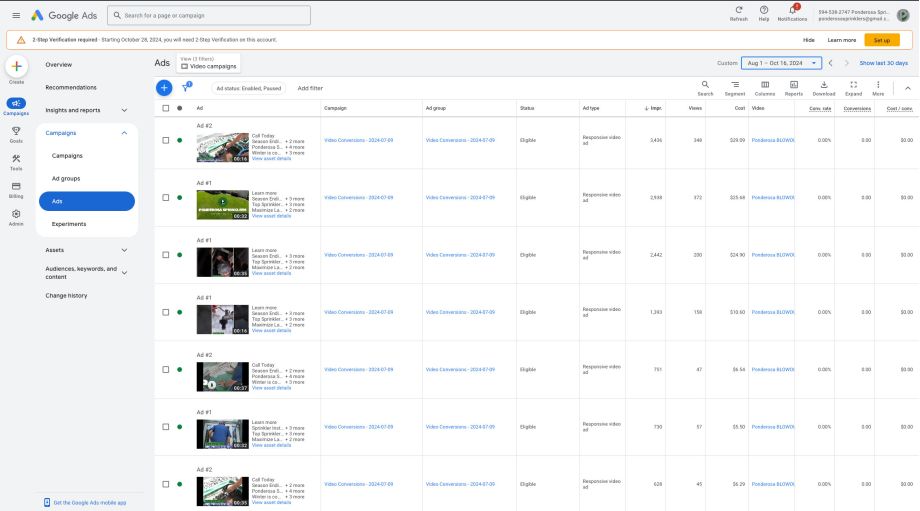Screen dimensions: 920x511
Task: Open Tools from the left sidebar
Action: pyautogui.click(x=16, y=159)
